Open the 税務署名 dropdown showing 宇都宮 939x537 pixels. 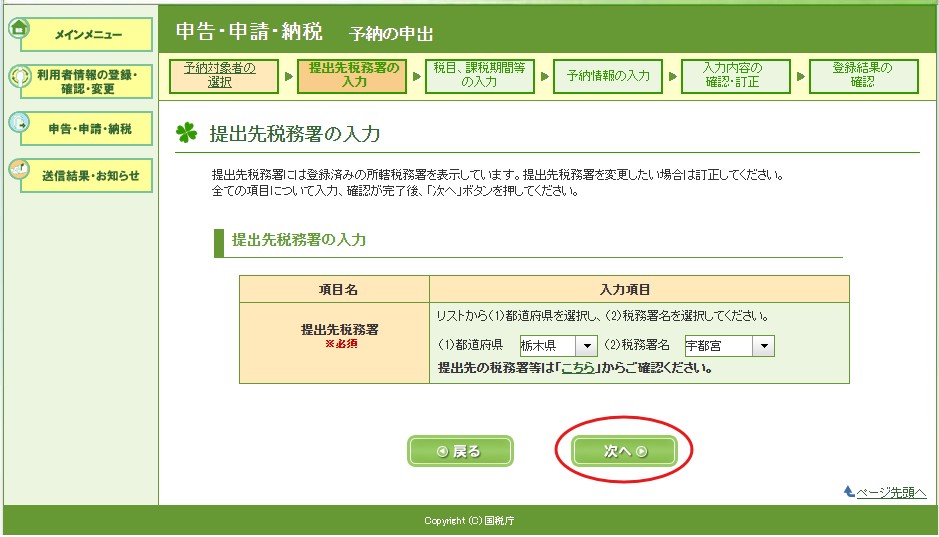pyautogui.click(x=729, y=345)
